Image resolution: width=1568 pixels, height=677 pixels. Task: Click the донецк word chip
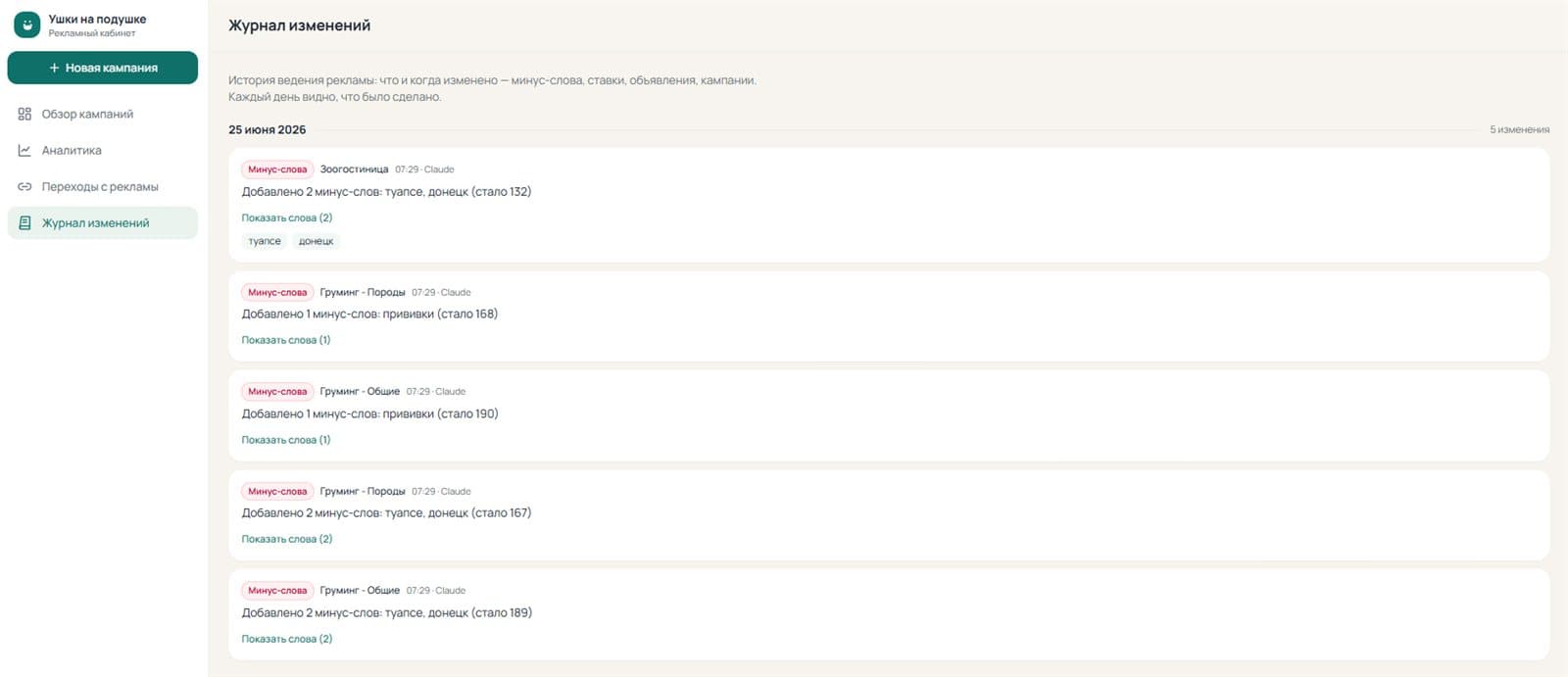pyautogui.click(x=317, y=241)
